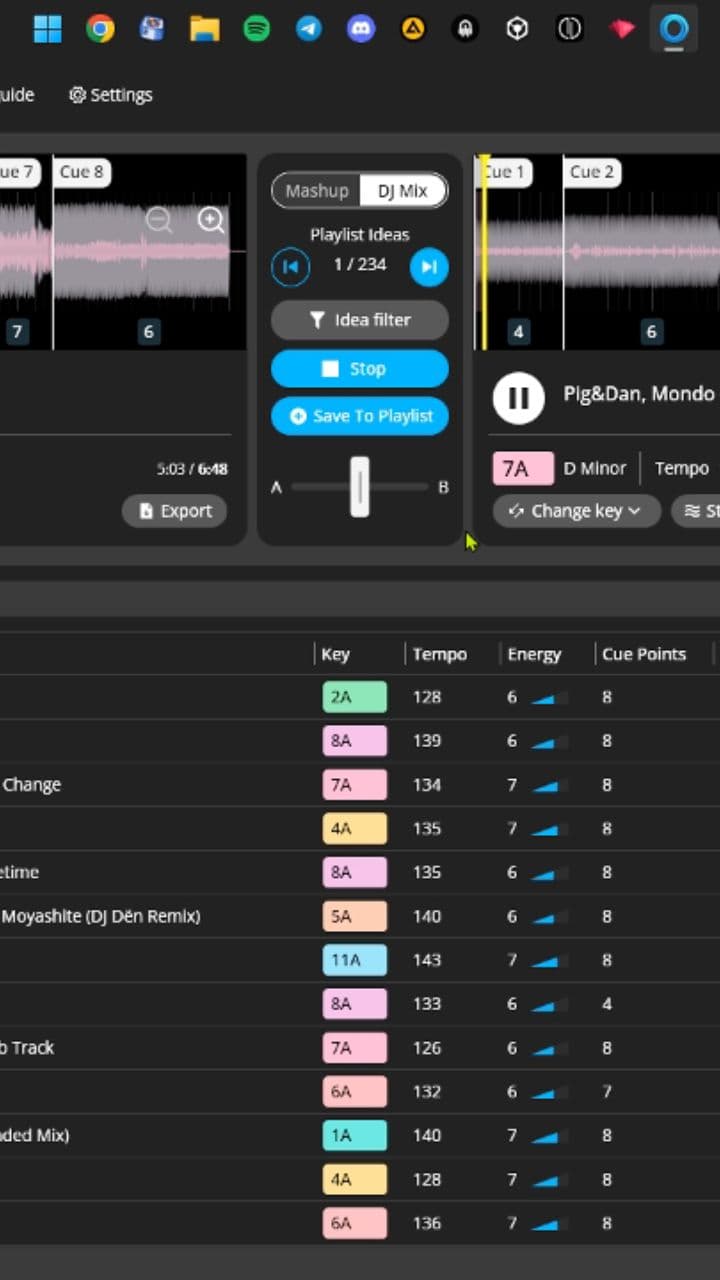
Task: Click the 7A key badge on right deck
Action: coord(523,468)
